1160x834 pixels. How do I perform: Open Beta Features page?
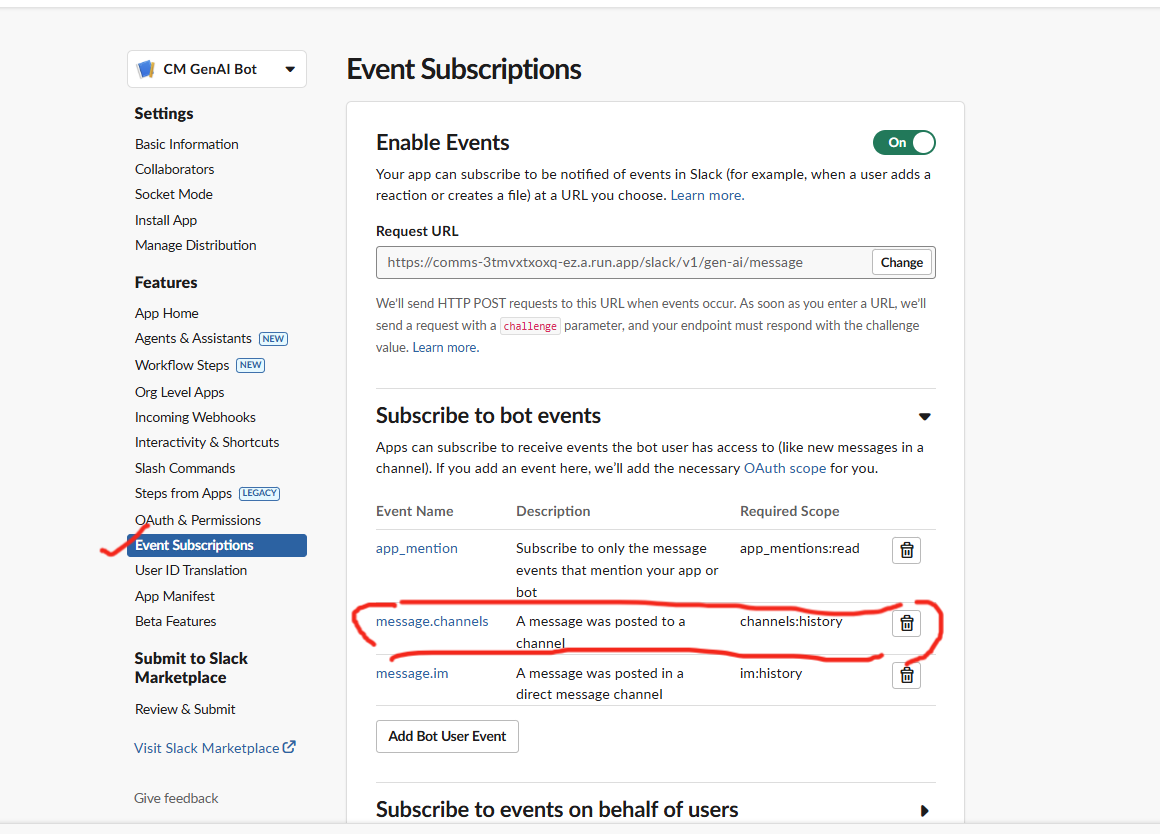coord(175,622)
